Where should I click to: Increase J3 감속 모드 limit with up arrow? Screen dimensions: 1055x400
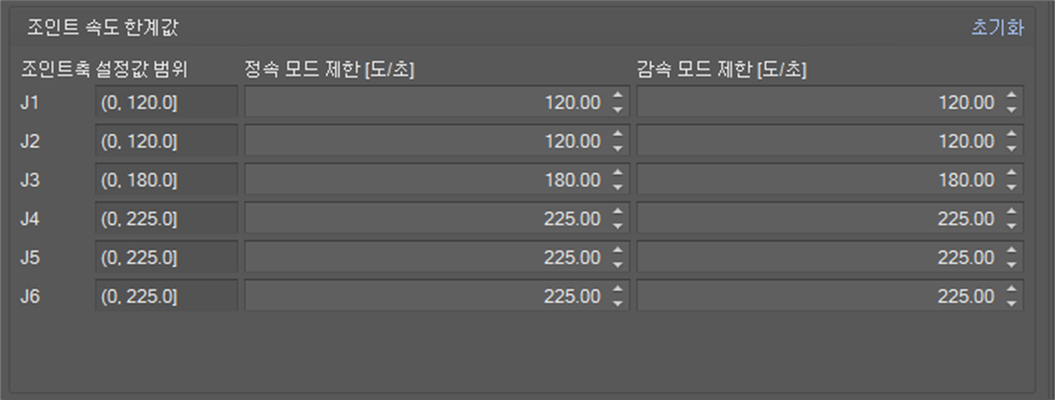coord(1011,174)
